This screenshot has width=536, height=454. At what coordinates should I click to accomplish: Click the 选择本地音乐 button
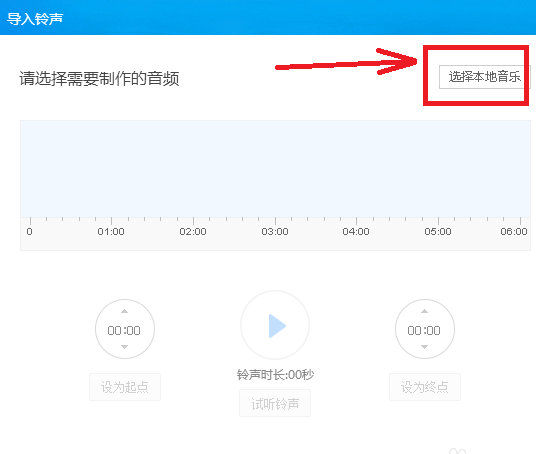point(485,77)
